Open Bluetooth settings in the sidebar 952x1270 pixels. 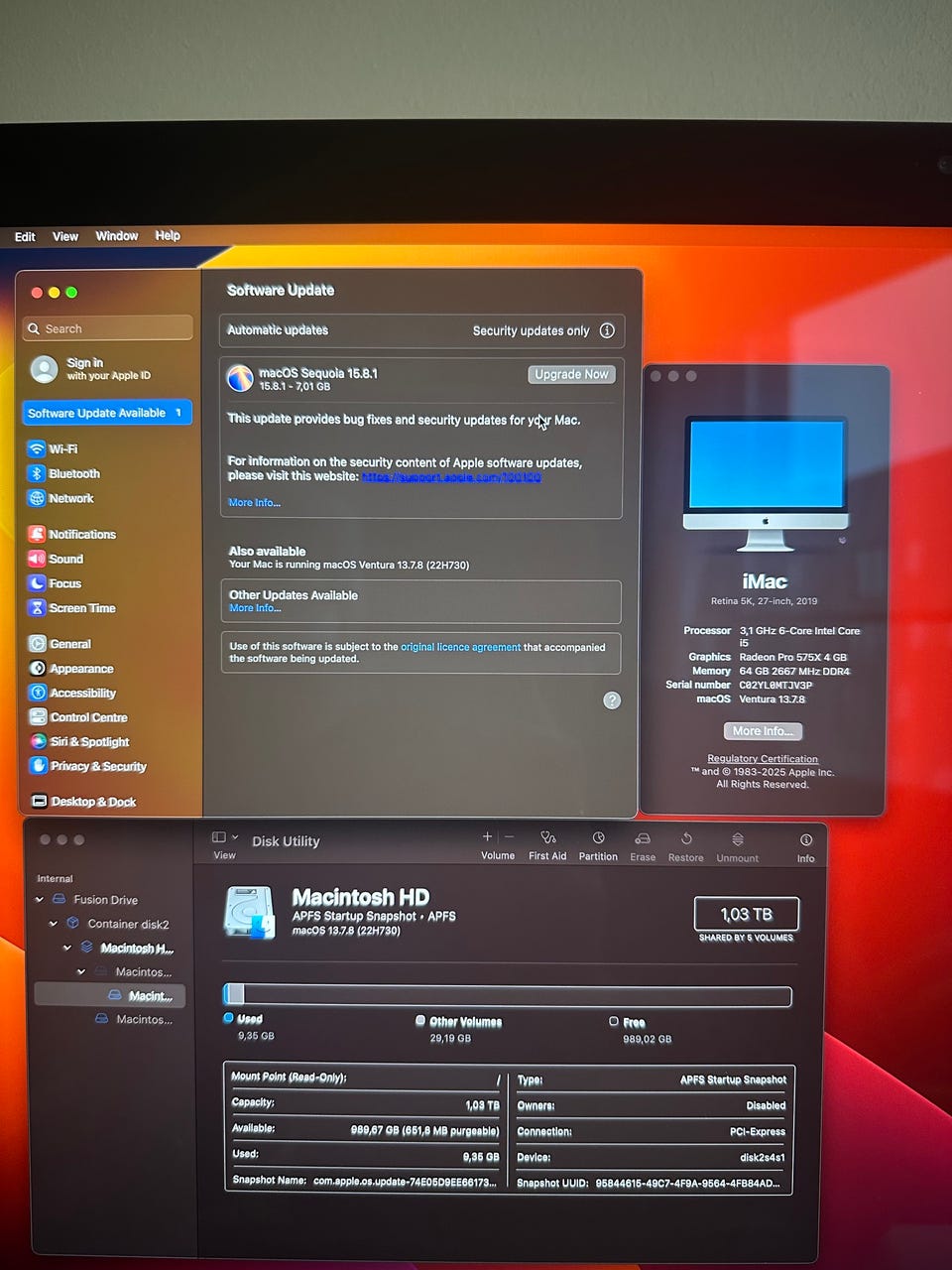point(64,474)
